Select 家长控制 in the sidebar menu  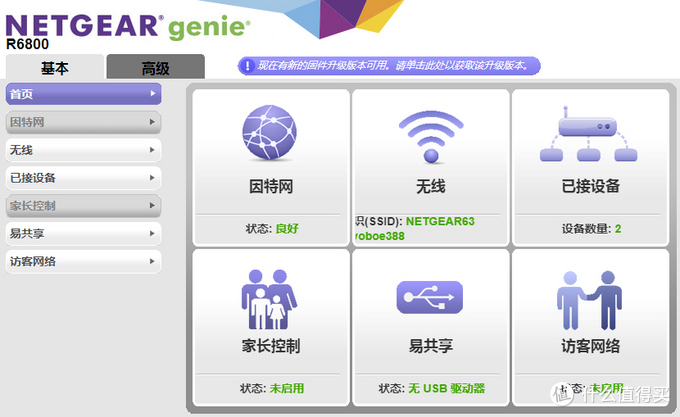pyautogui.click(x=84, y=205)
